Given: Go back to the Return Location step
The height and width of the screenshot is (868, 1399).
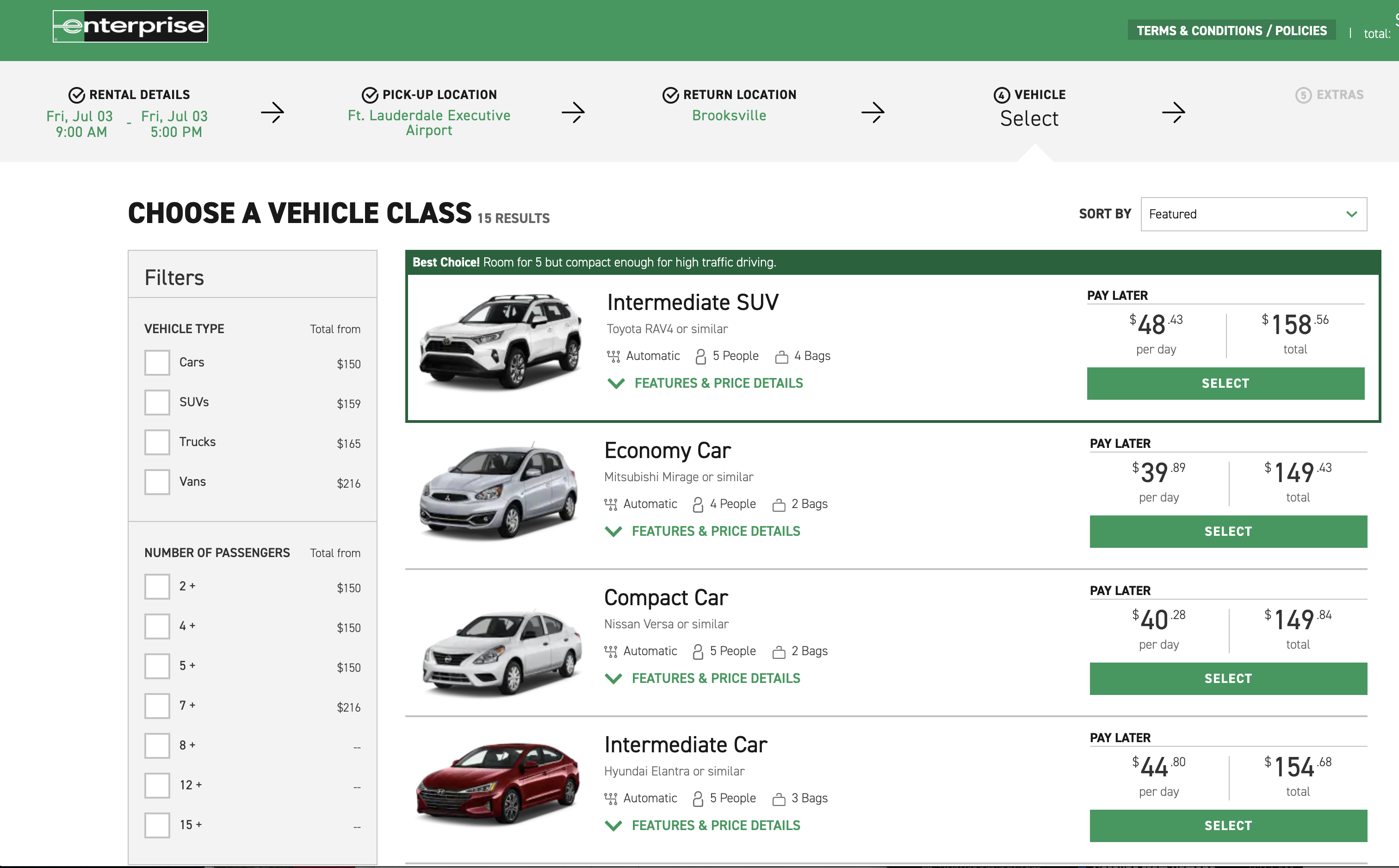Looking at the screenshot, I should (x=729, y=105).
